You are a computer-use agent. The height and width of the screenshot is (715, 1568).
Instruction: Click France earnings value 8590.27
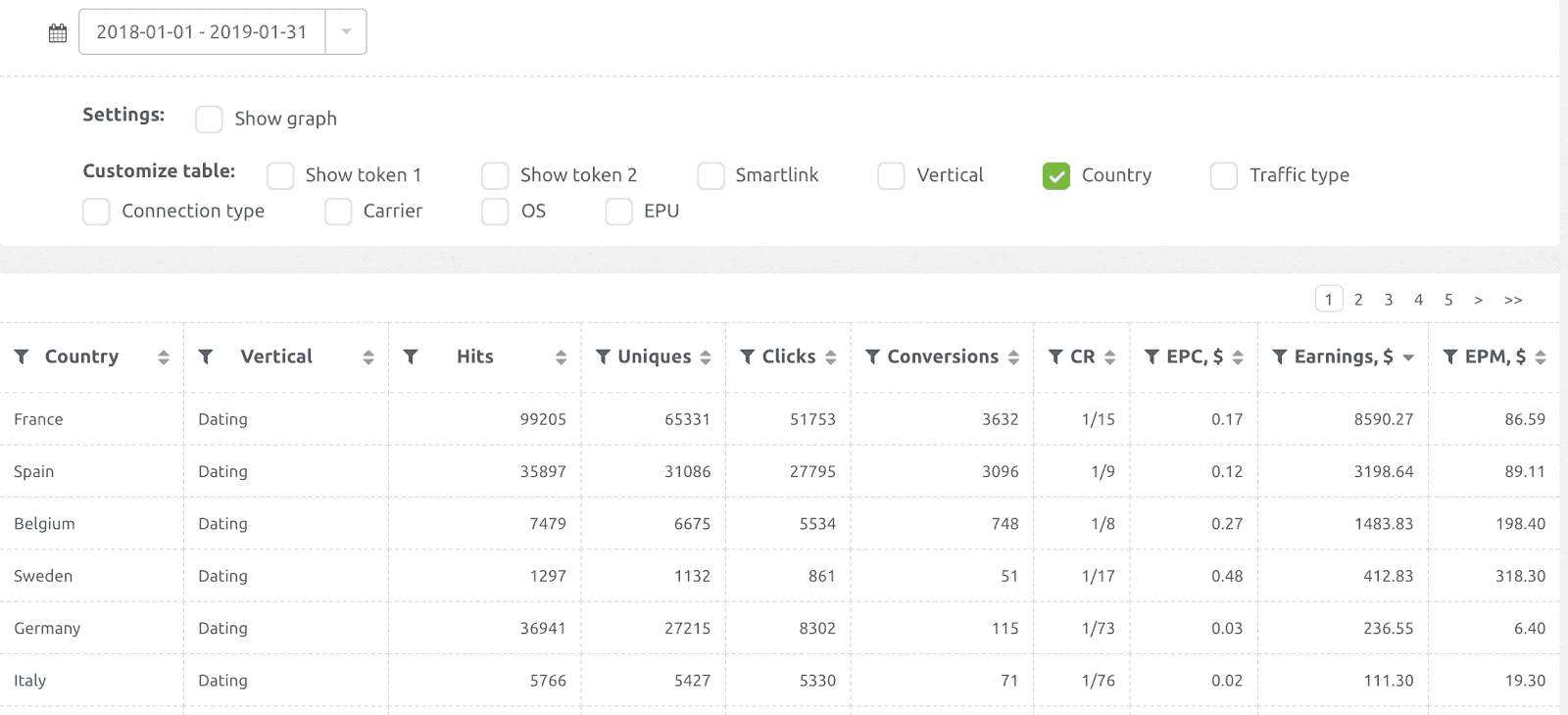tap(1384, 419)
